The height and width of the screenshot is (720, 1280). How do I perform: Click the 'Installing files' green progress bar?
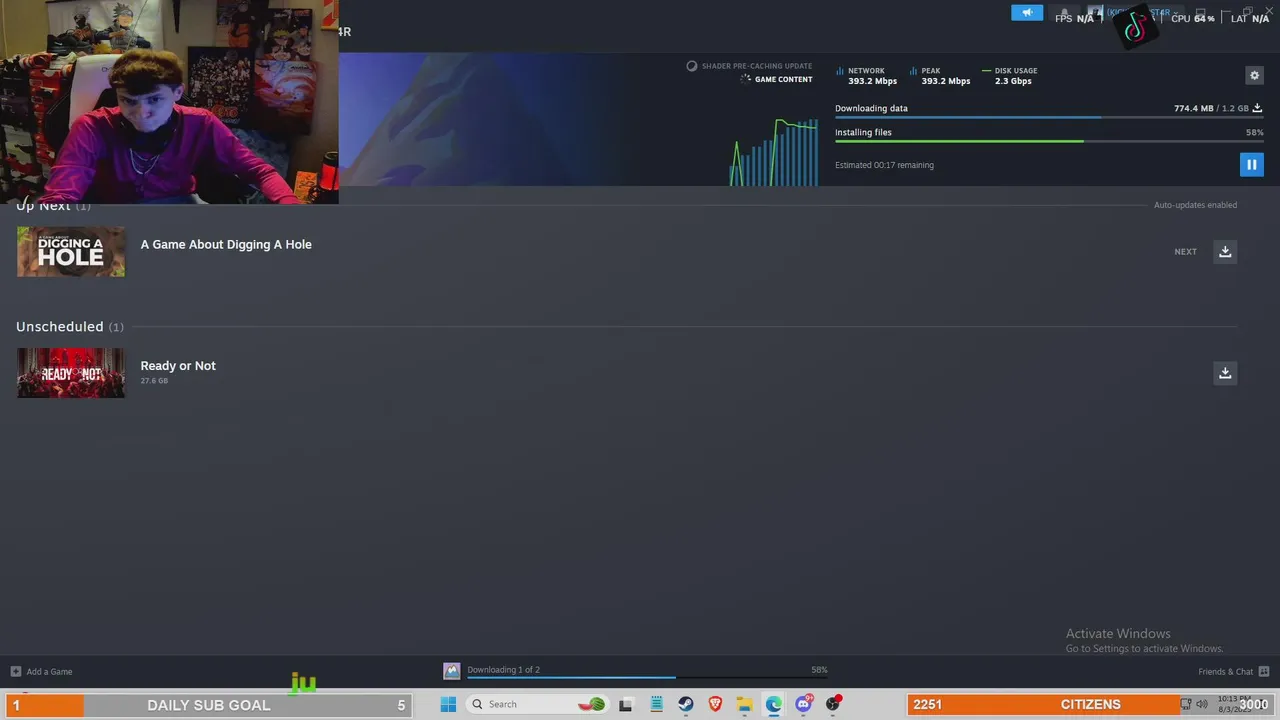(1049, 141)
